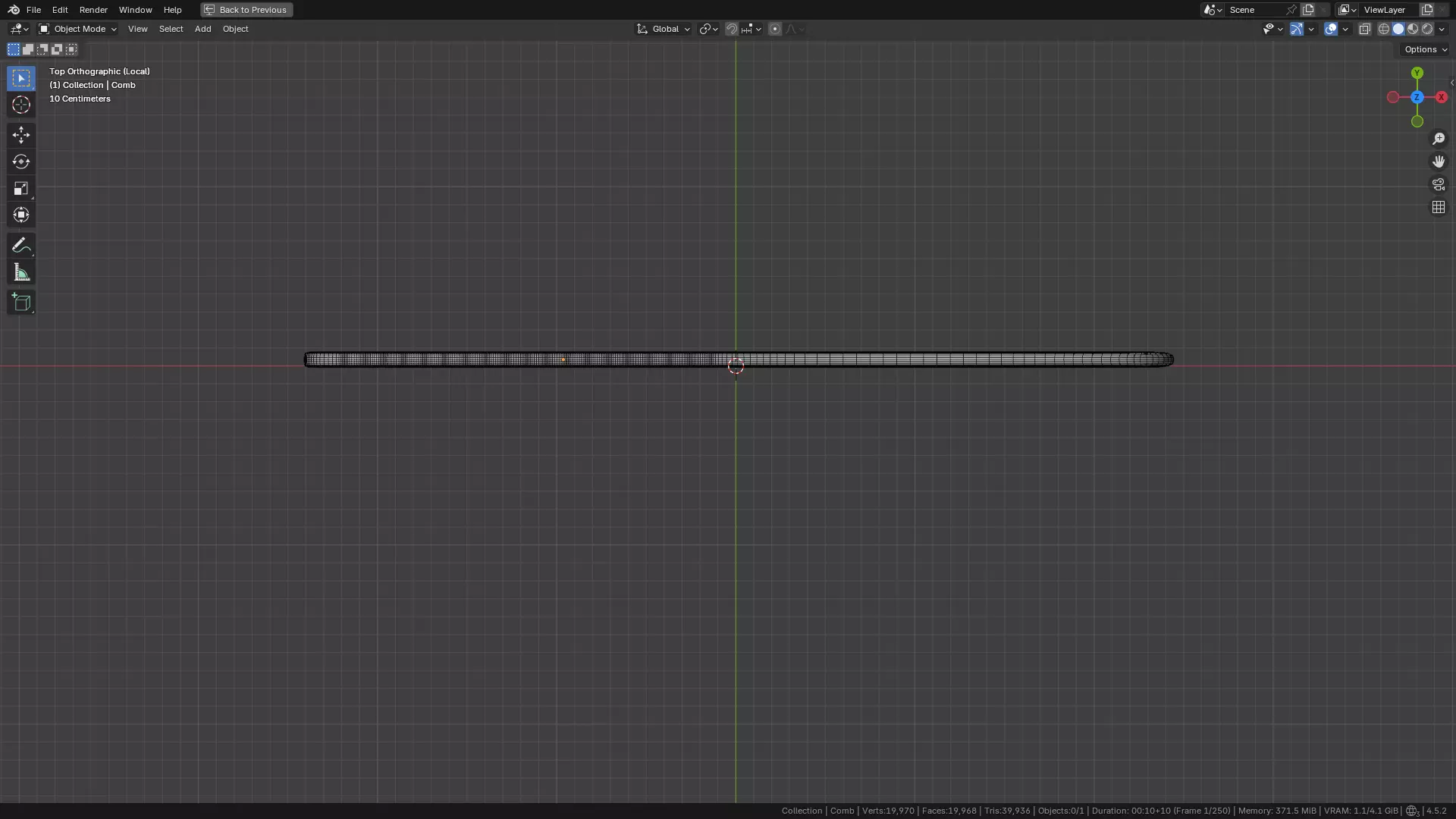Select the Scale tool
The image size is (1456, 819).
pos(20,188)
